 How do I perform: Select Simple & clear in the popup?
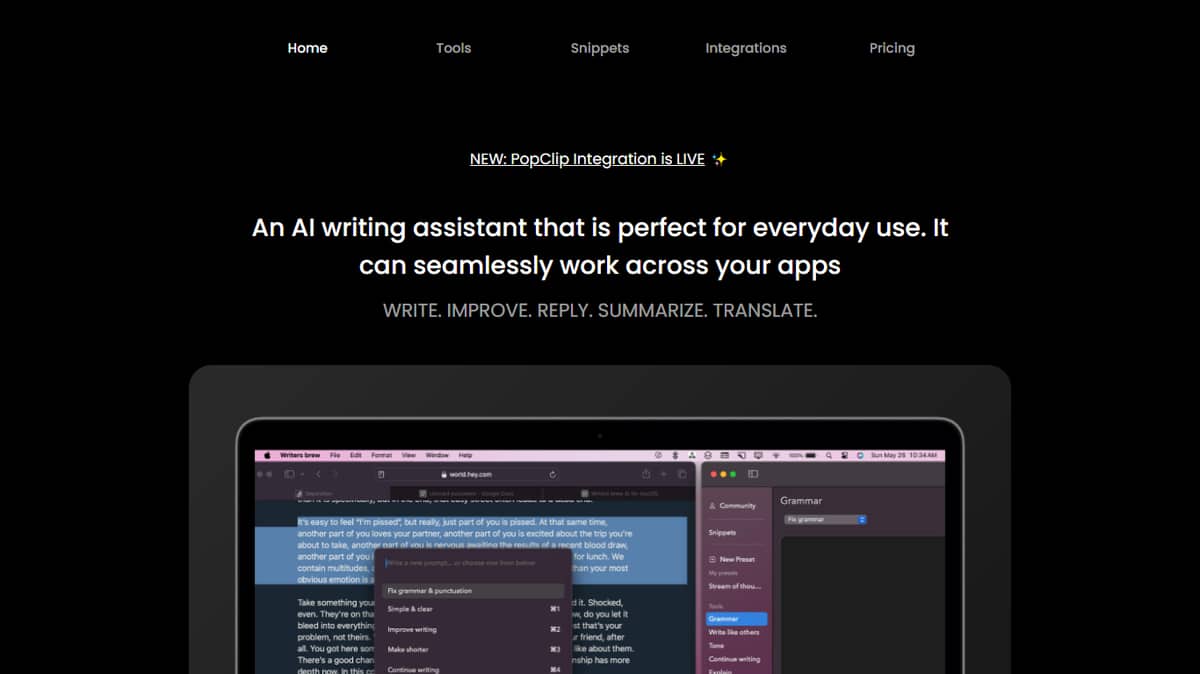pos(472,609)
